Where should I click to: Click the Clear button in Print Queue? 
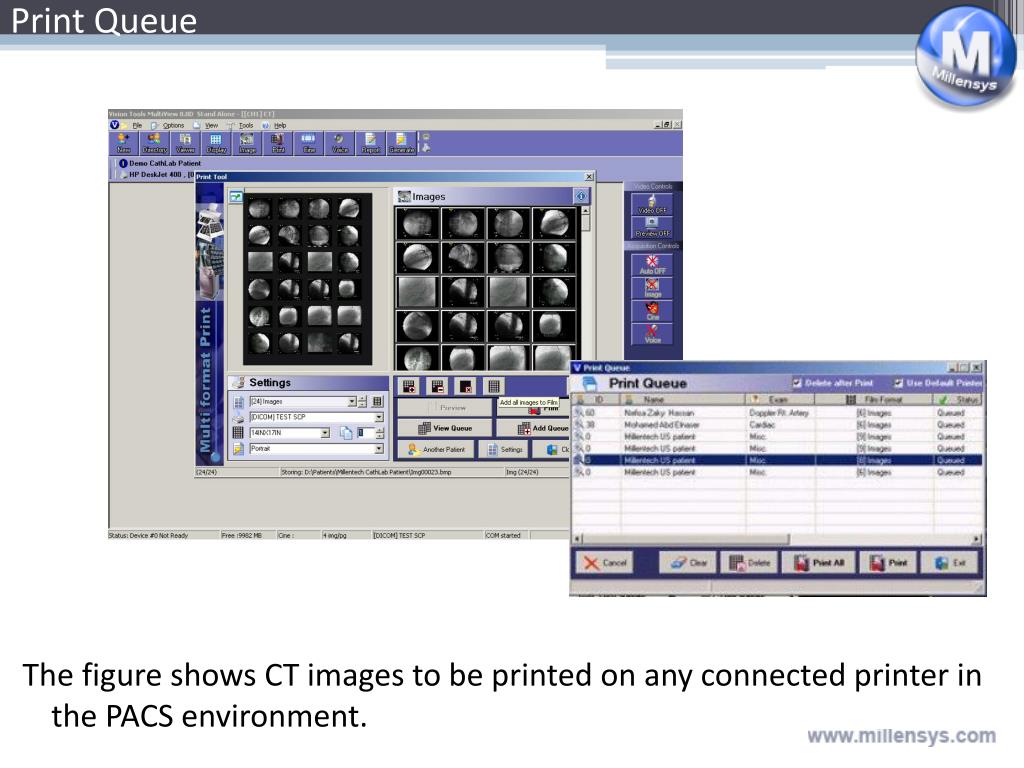[x=688, y=562]
